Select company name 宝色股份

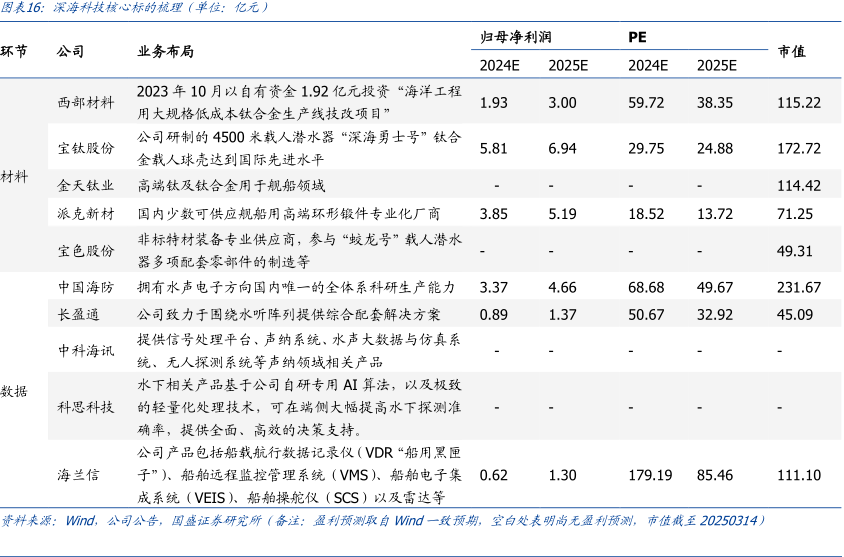(86, 251)
